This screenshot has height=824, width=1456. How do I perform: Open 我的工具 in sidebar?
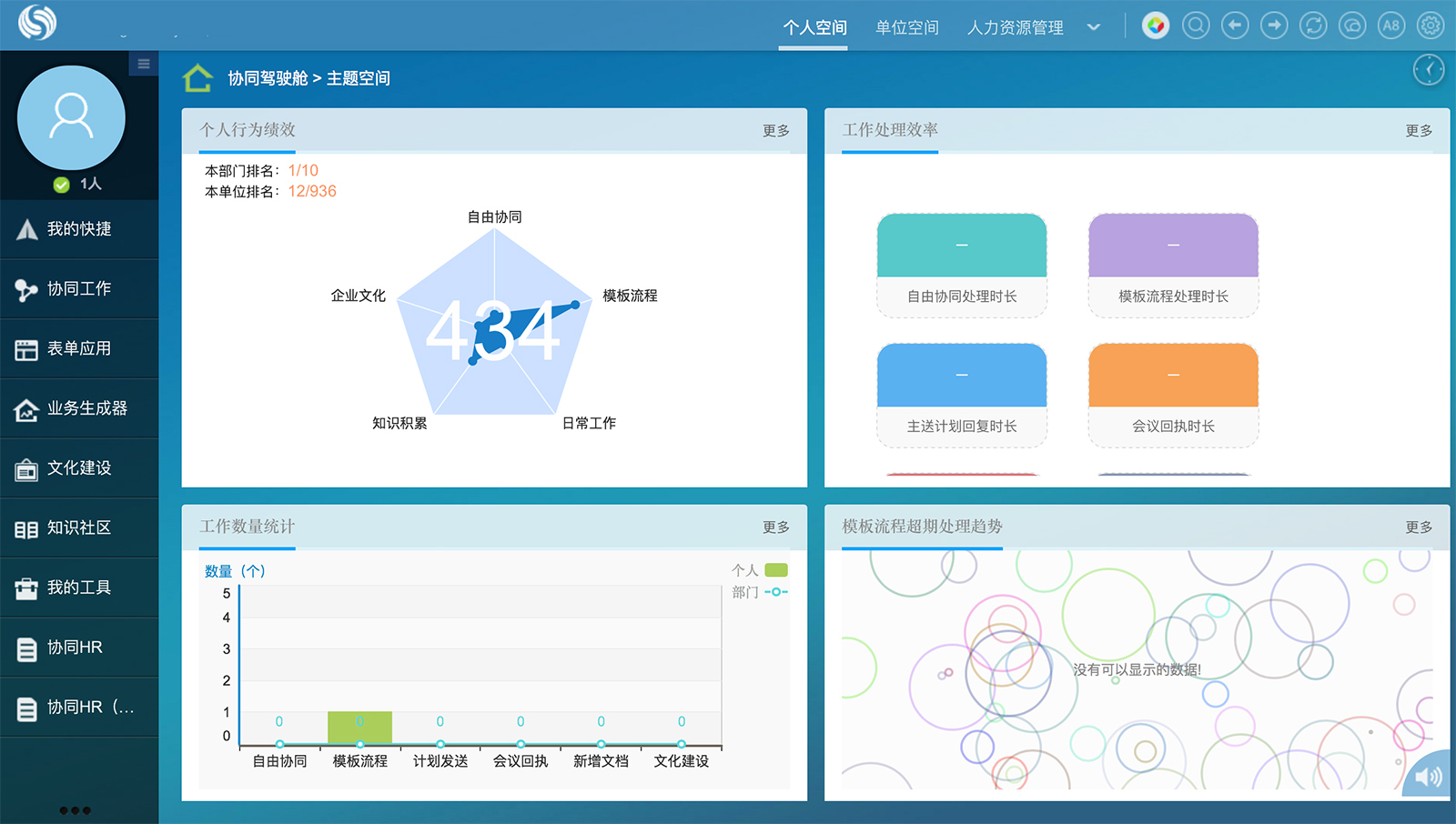tap(79, 588)
